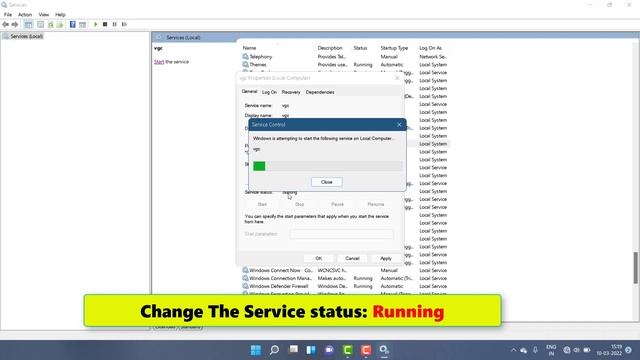Open Task View from taskbar
640x360 pixels.
pyautogui.click(x=293, y=350)
